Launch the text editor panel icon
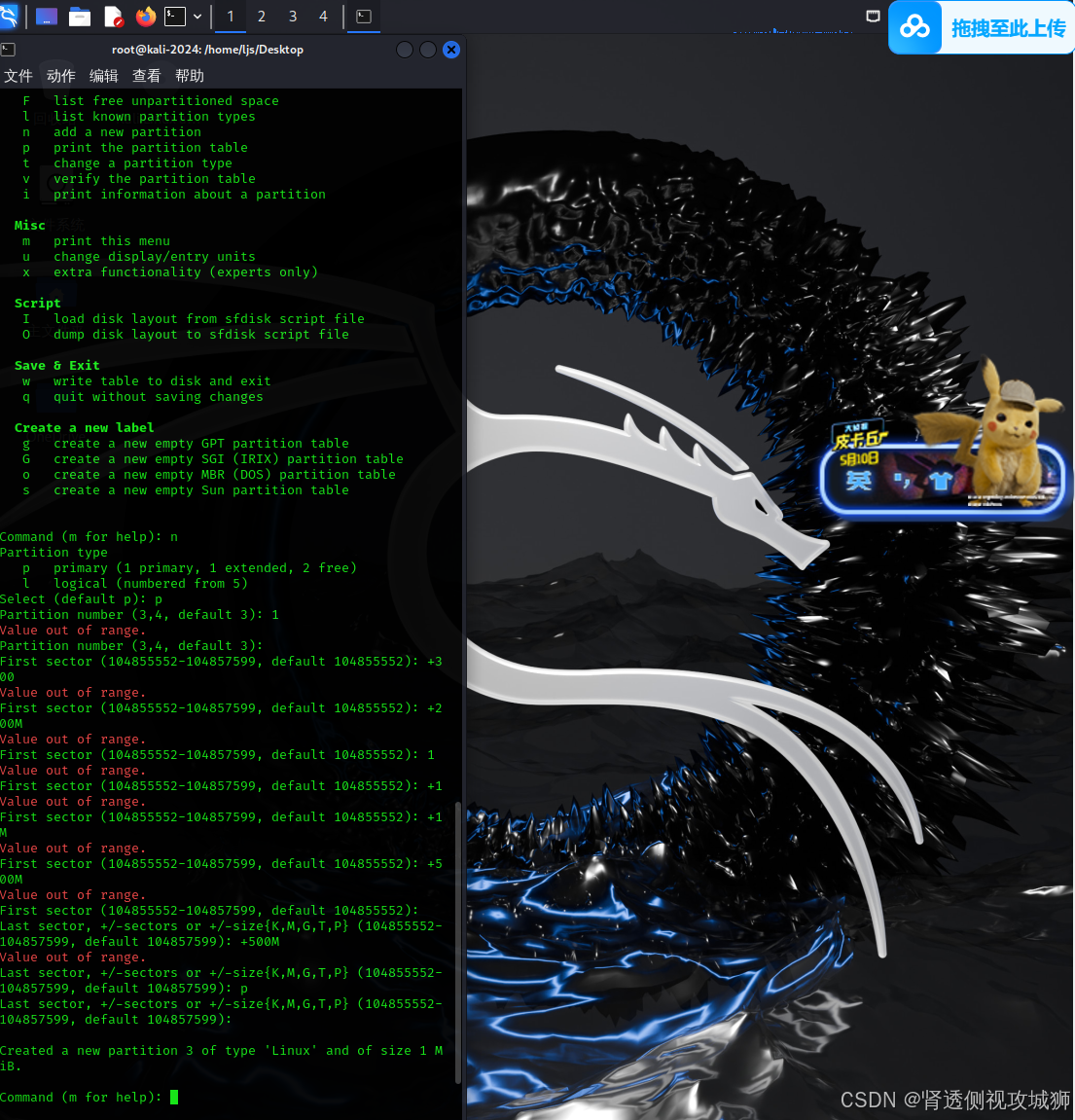This screenshot has height=1120, width=1075. (114, 17)
